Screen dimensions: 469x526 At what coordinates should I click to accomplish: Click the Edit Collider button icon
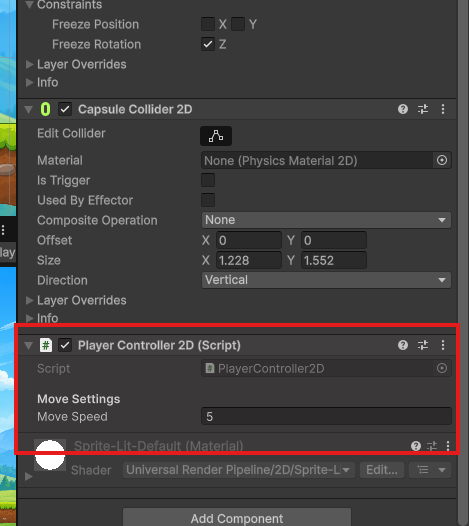[216, 136]
